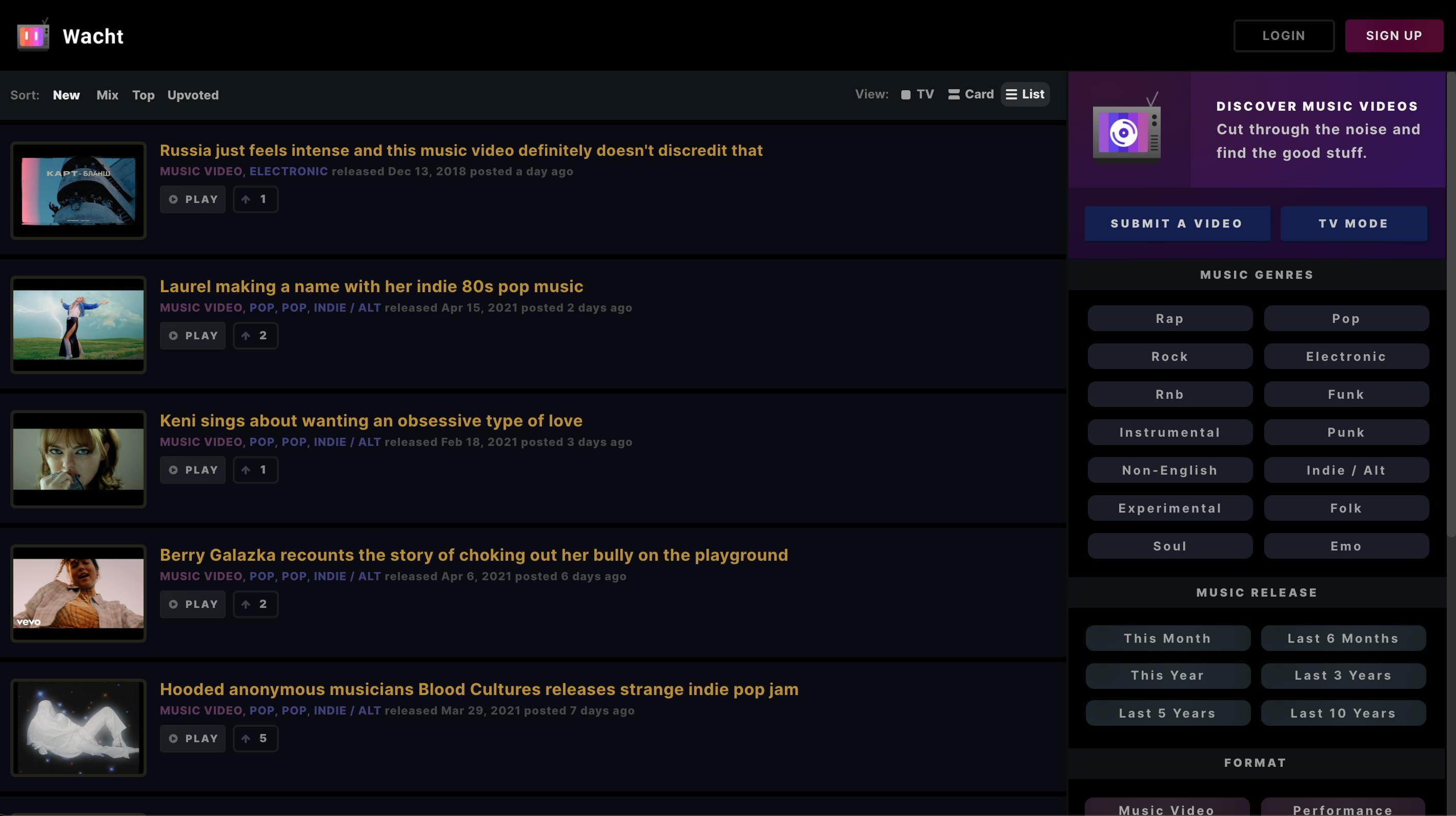This screenshot has width=1456, height=816.
Task: Play the Laurel indie 80s pop video
Action: tap(193, 336)
